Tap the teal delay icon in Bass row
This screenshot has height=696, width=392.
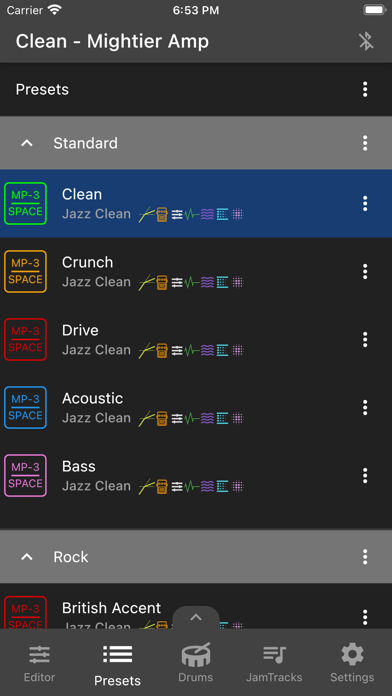[x=222, y=486]
